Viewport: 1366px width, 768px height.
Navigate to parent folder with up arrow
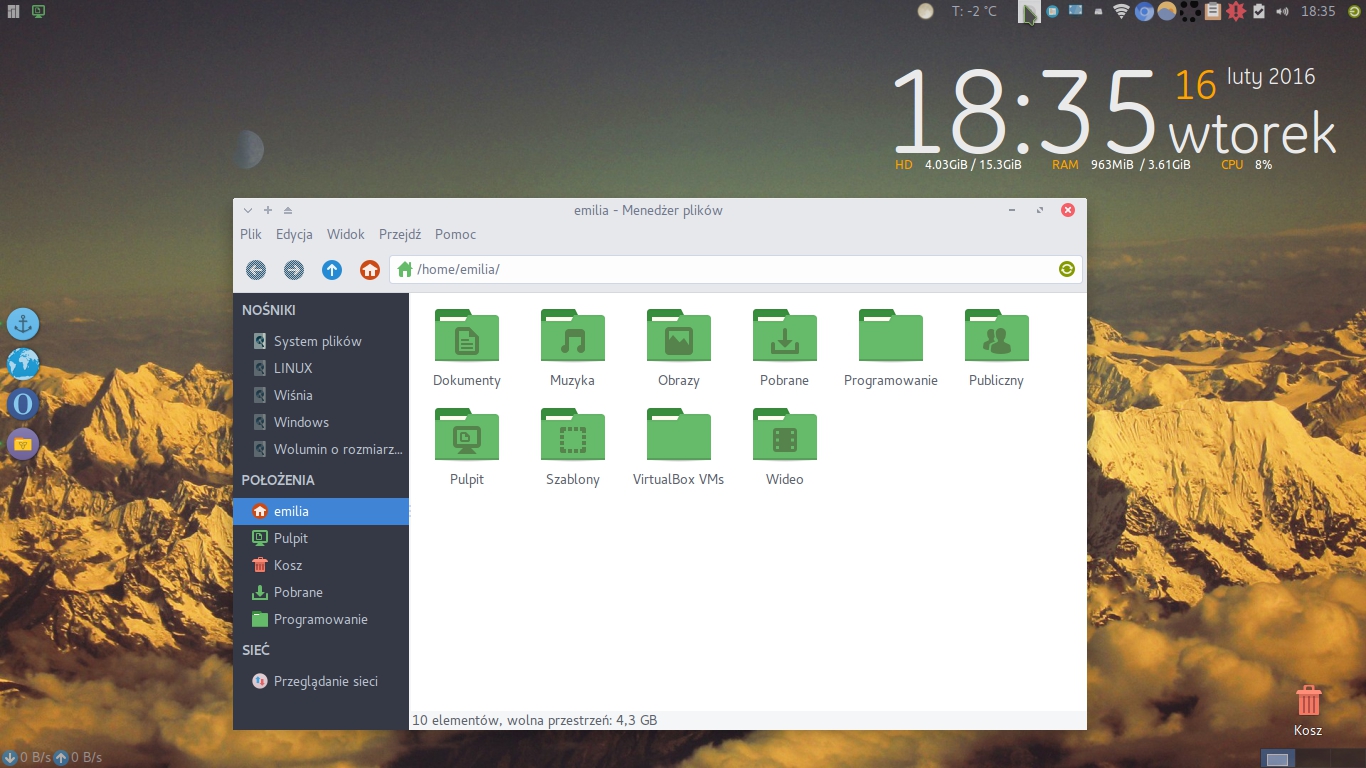[x=331, y=269]
